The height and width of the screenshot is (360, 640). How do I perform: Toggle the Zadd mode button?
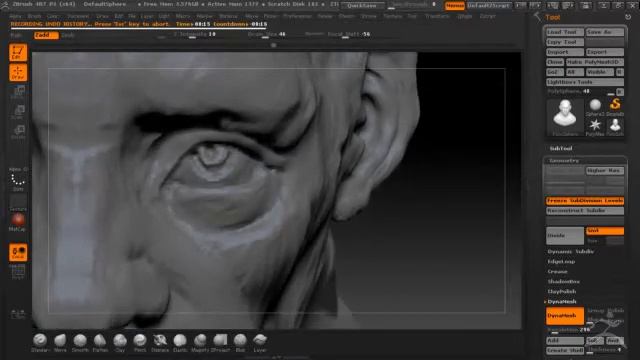(46, 36)
